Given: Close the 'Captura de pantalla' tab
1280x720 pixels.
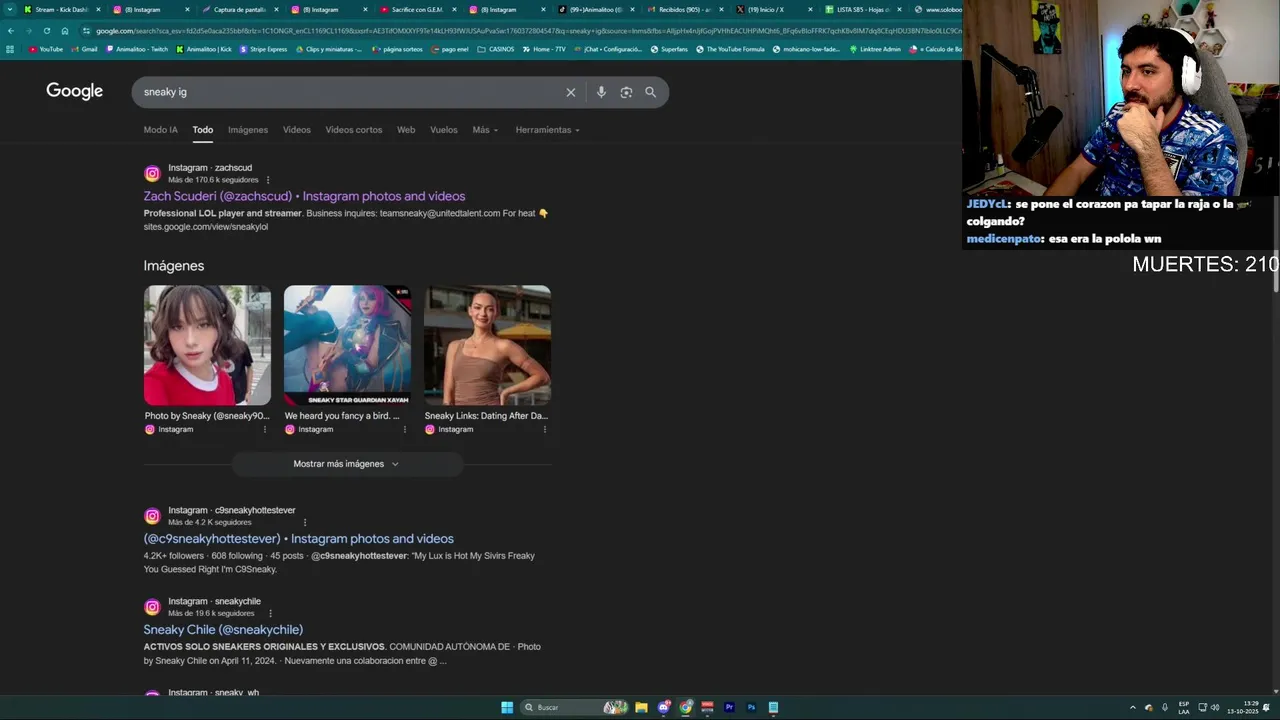Looking at the screenshot, I should 276,9.
